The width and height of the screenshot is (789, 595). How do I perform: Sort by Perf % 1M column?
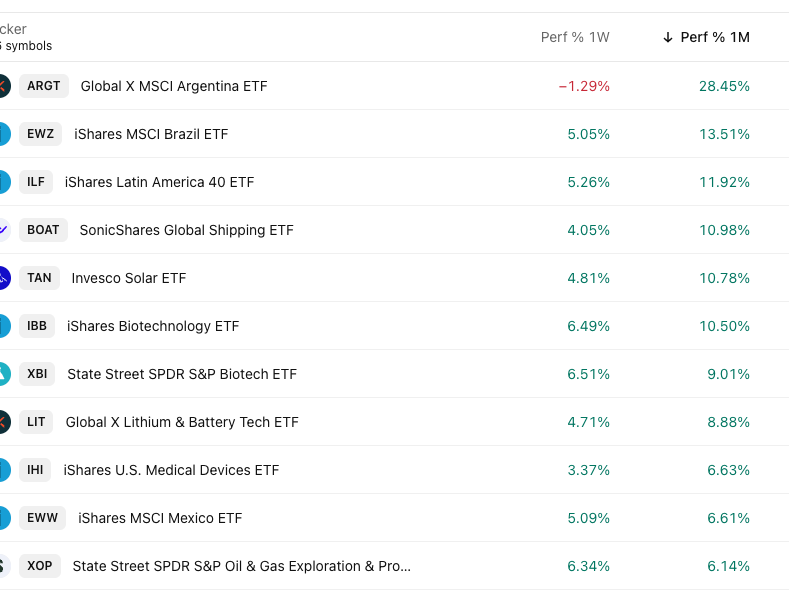pos(714,37)
